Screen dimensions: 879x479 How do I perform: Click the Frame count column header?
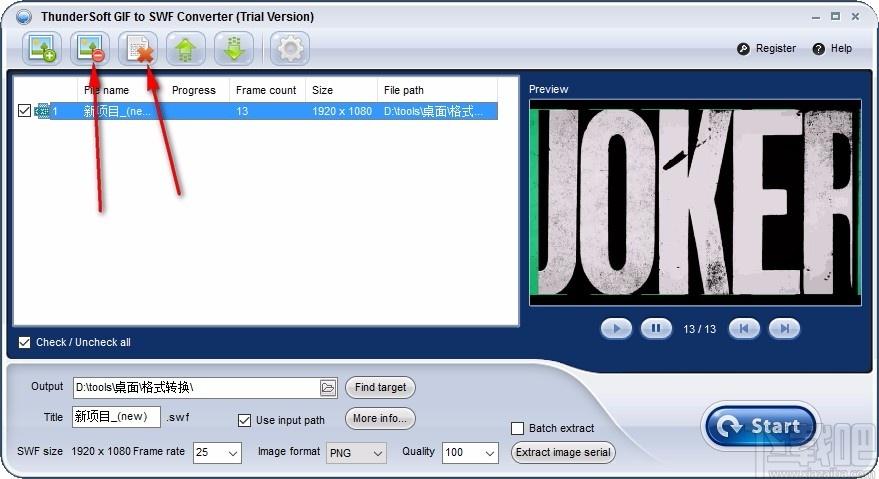[x=266, y=90]
